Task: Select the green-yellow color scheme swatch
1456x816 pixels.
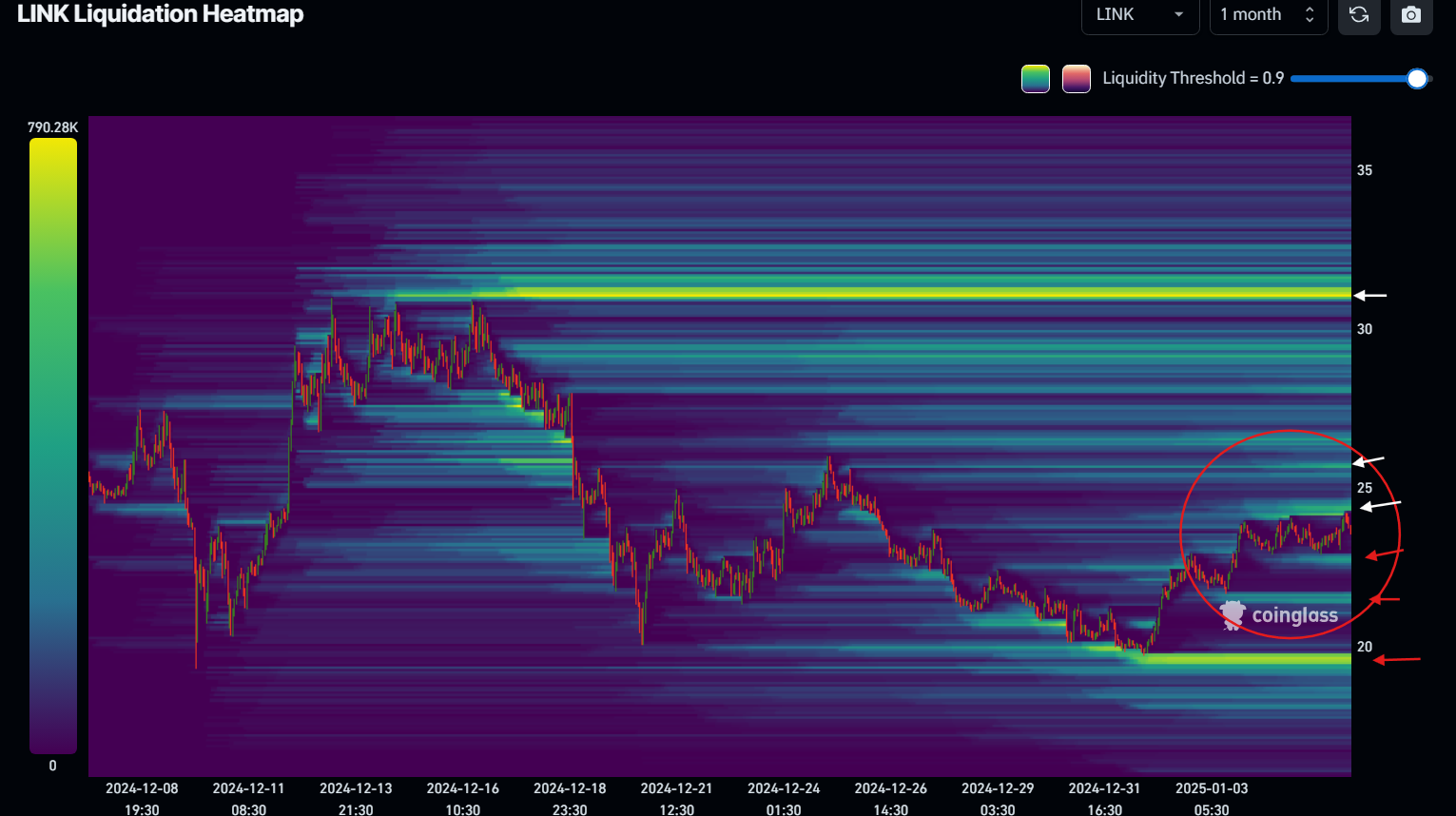Action: [x=1036, y=79]
